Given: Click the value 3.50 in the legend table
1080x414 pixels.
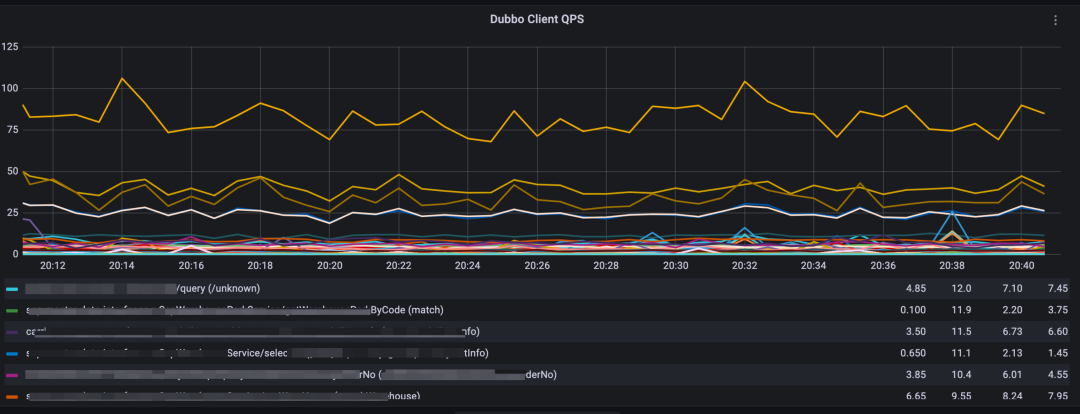Looking at the screenshot, I should [x=917, y=331].
